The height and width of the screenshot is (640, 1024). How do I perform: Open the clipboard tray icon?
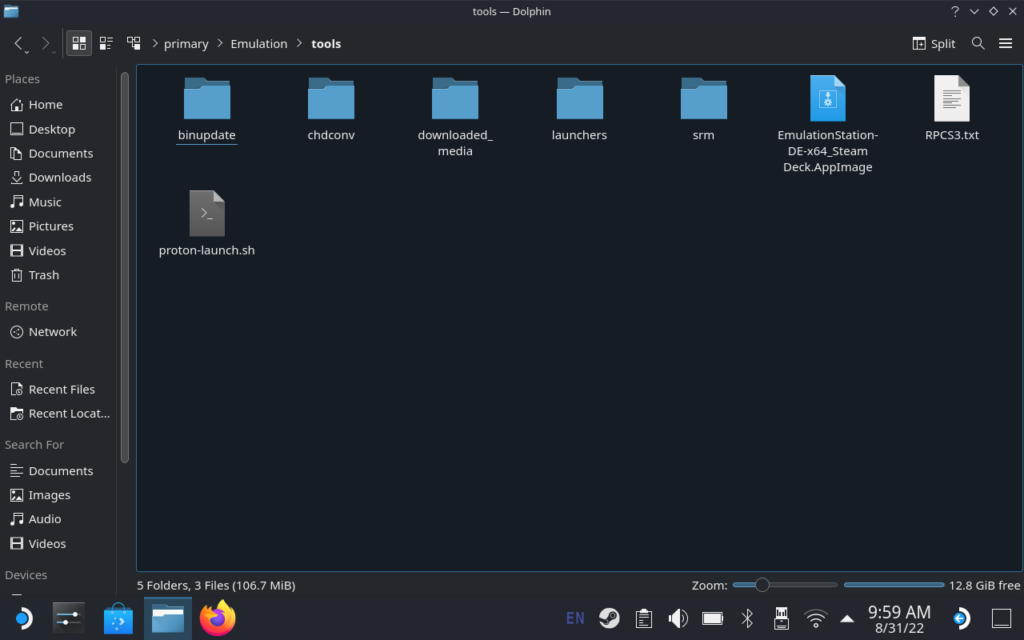644,618
